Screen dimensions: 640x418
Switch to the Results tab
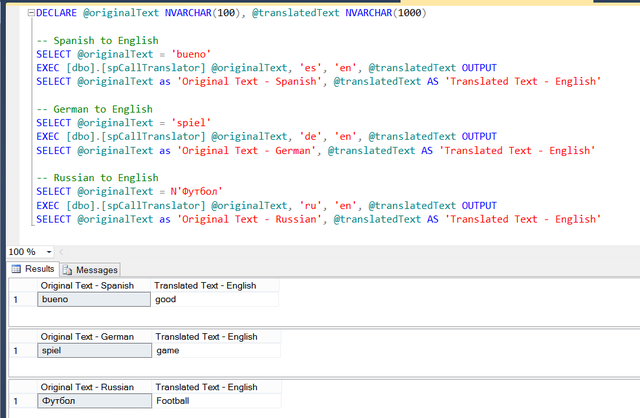[x=33, y=269]
